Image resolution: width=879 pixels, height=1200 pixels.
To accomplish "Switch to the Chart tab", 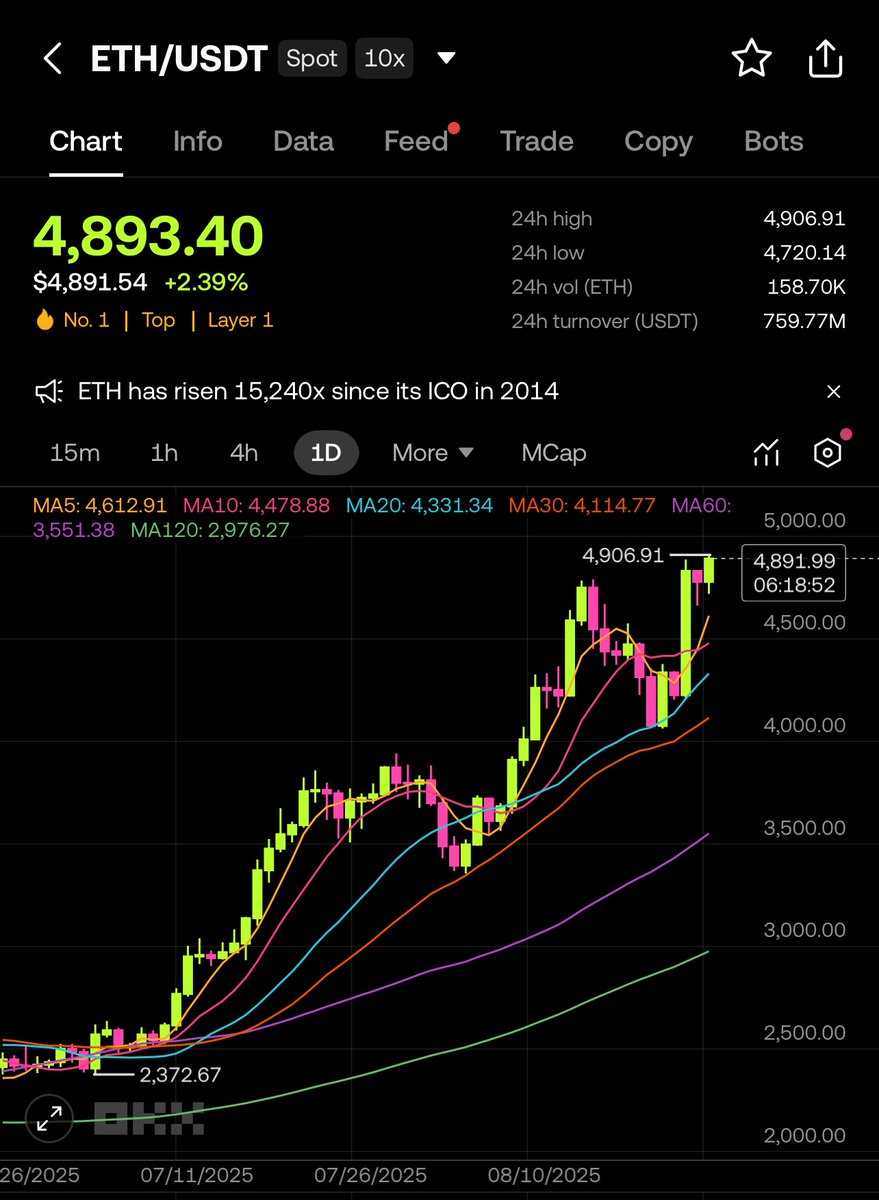I will 86,142.
